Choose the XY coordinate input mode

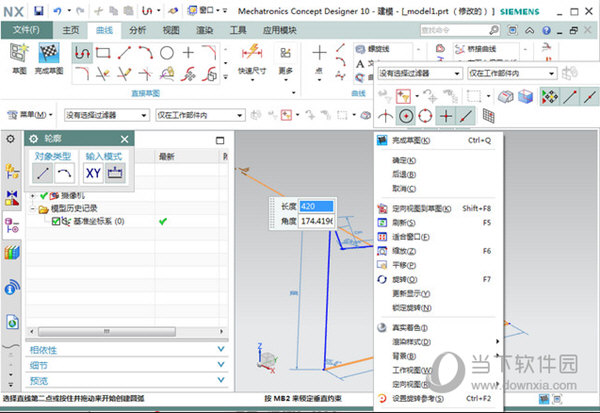(93, 172)
